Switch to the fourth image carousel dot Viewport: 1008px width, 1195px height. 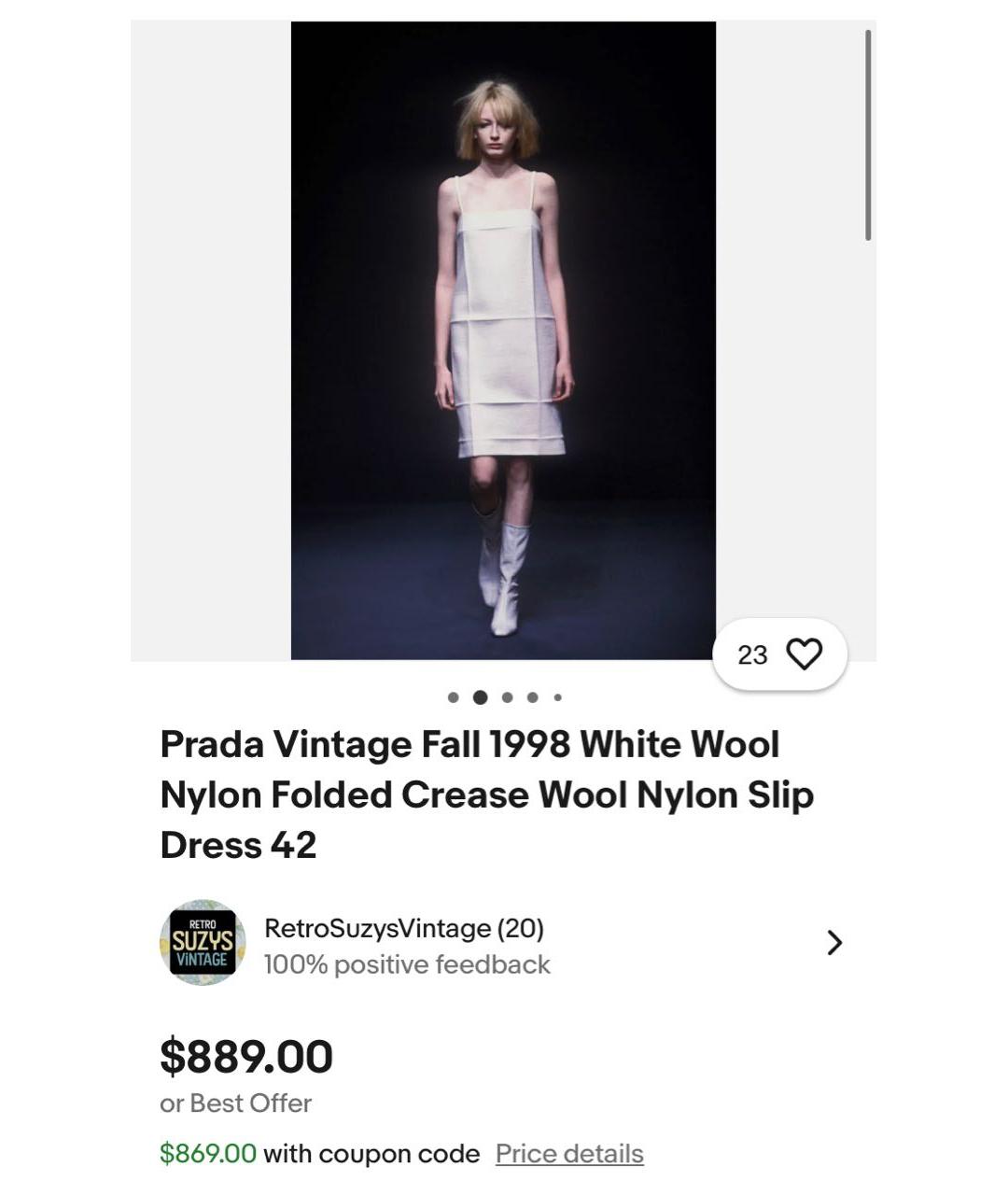532,697
